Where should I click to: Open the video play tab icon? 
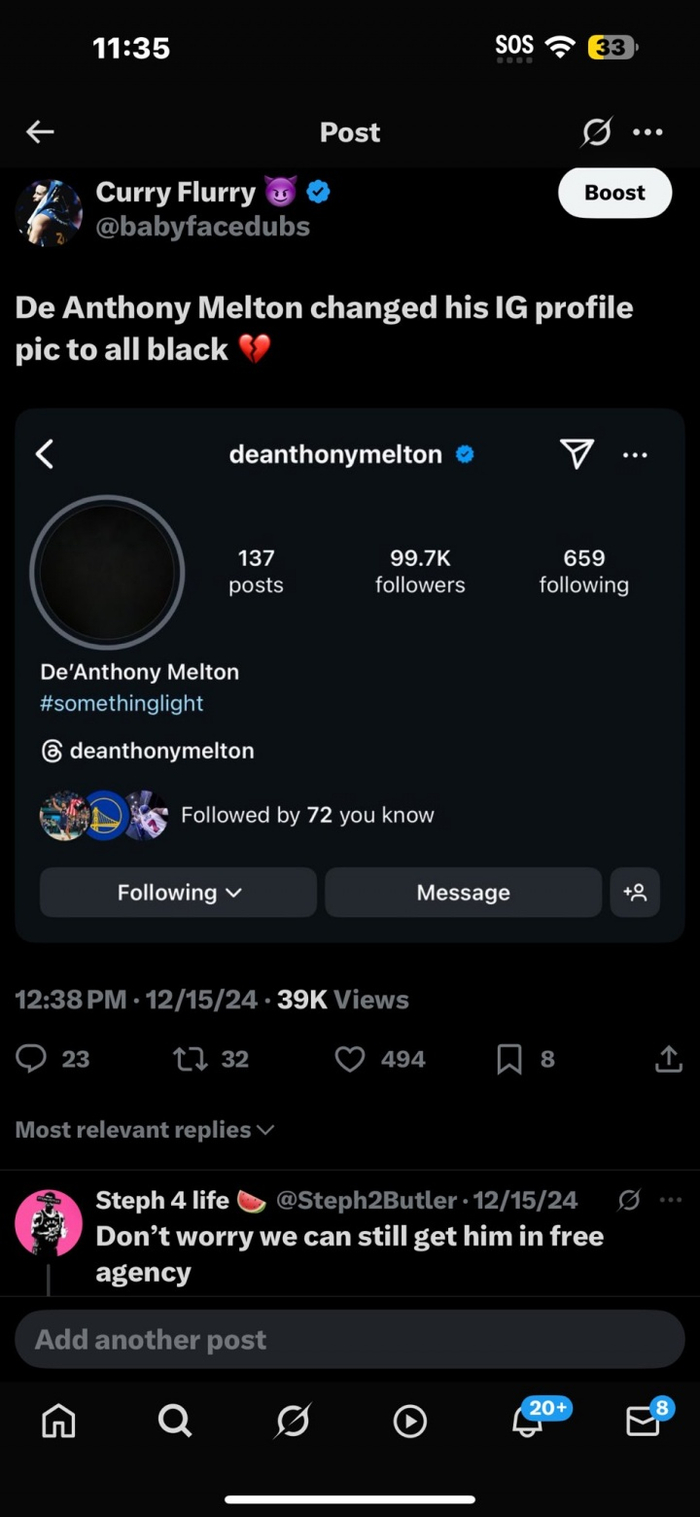click(410, 1420)
